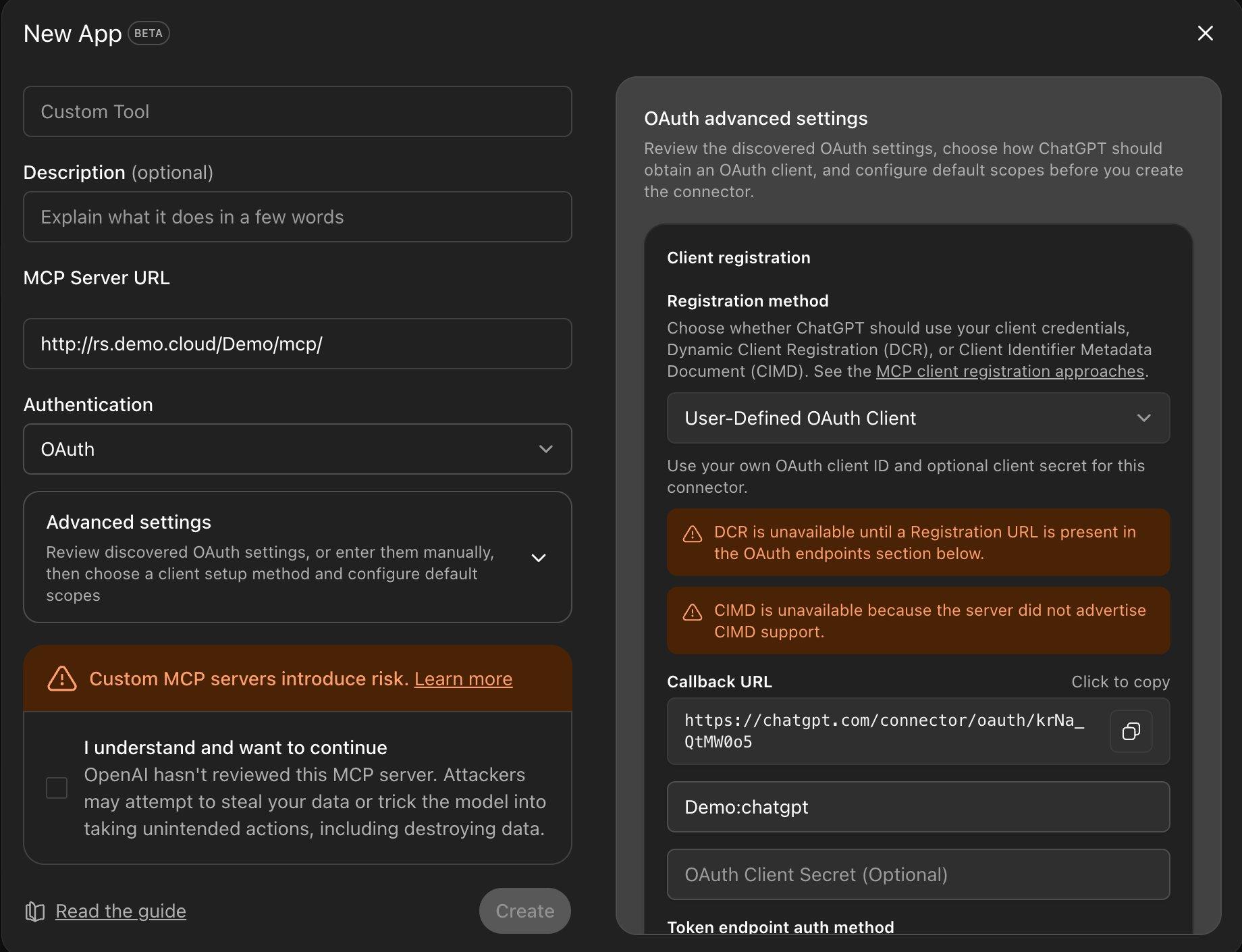This screenshot has height=952, width=1242.
Task: Click the Token endpoint auth method label
Action: tap(780, 927)
